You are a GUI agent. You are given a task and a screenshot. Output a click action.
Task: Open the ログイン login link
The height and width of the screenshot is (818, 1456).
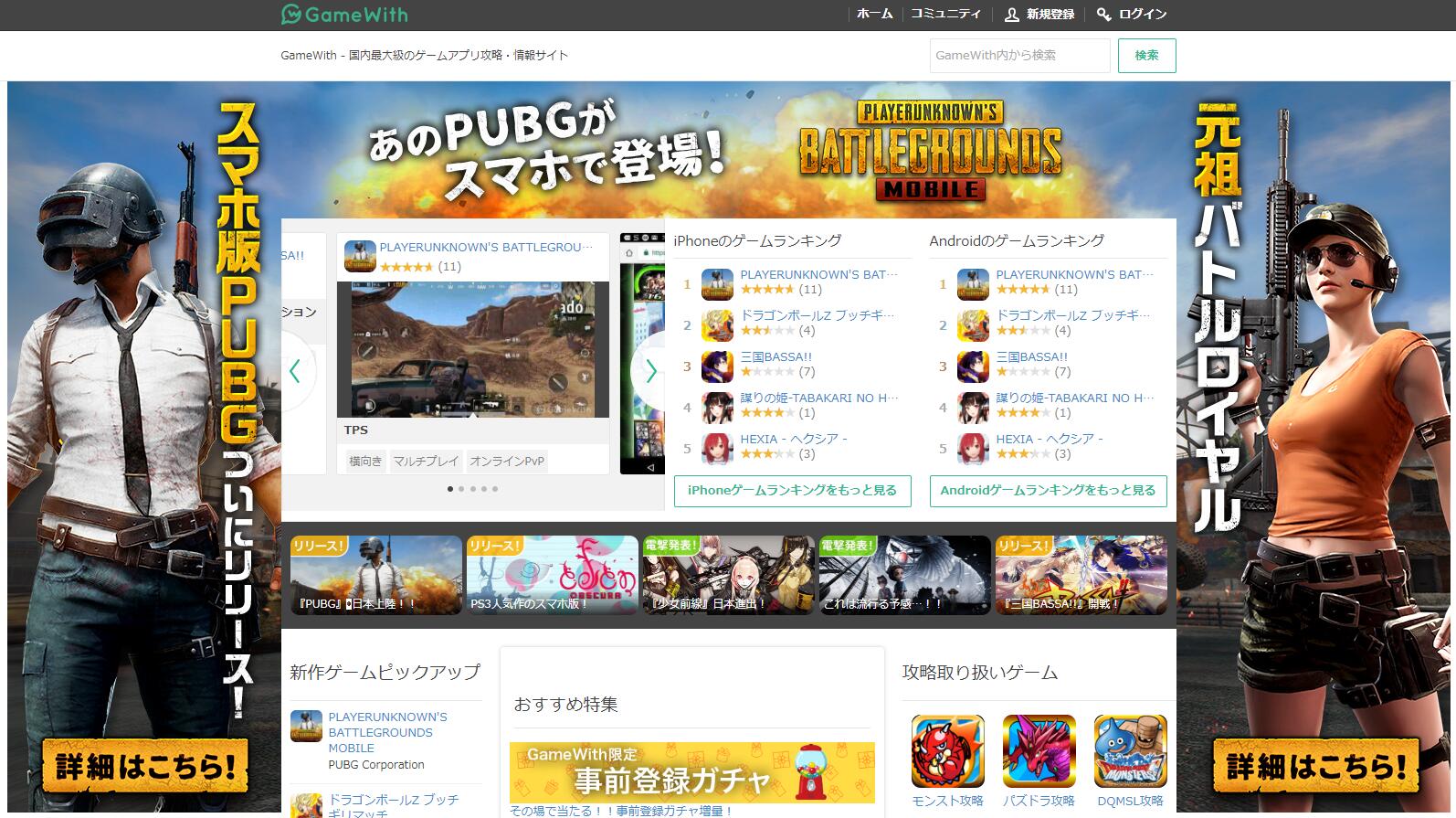click(x=1143, y=15)
